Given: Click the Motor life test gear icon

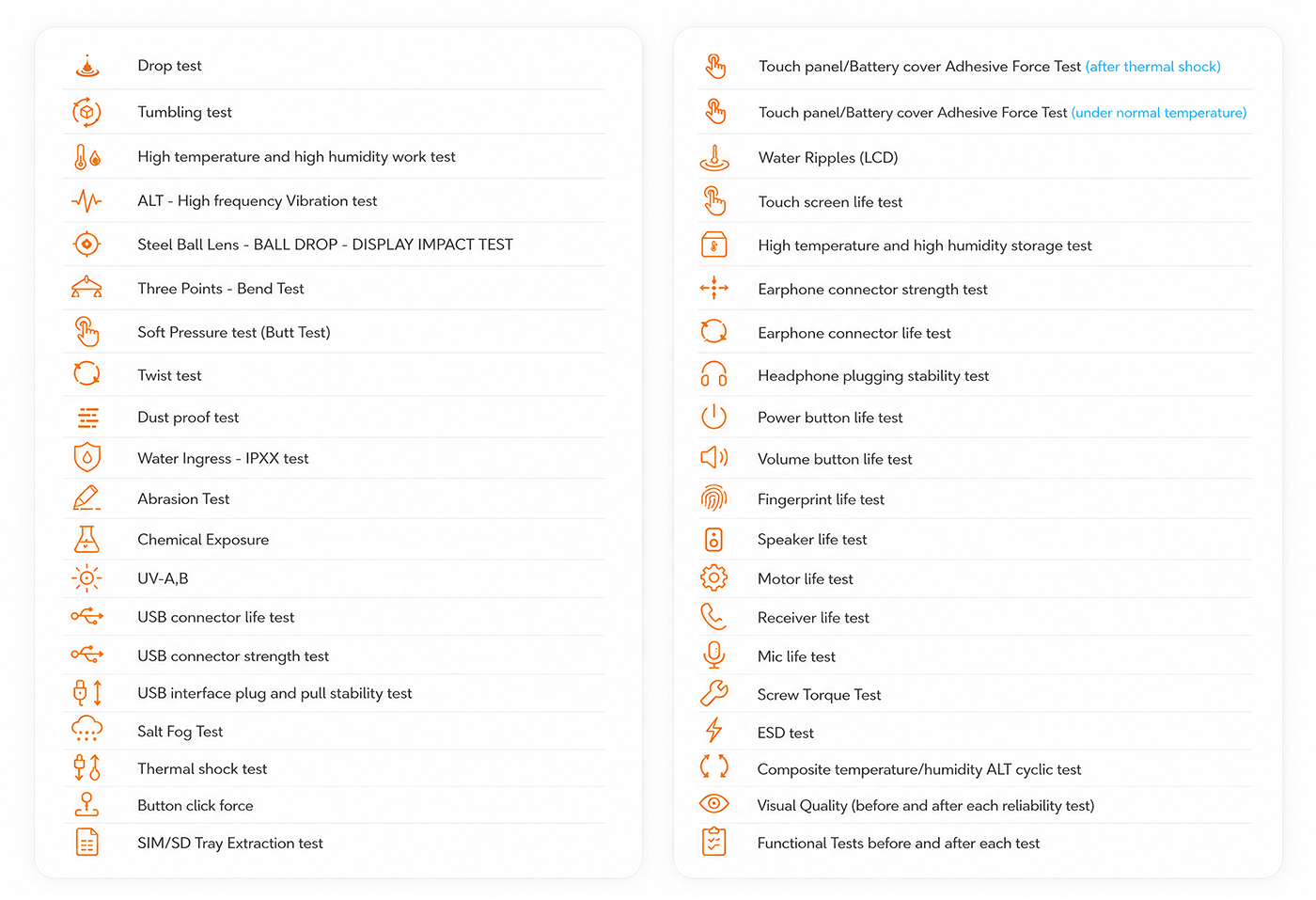Looking at the screenshot, I should 714,577.
